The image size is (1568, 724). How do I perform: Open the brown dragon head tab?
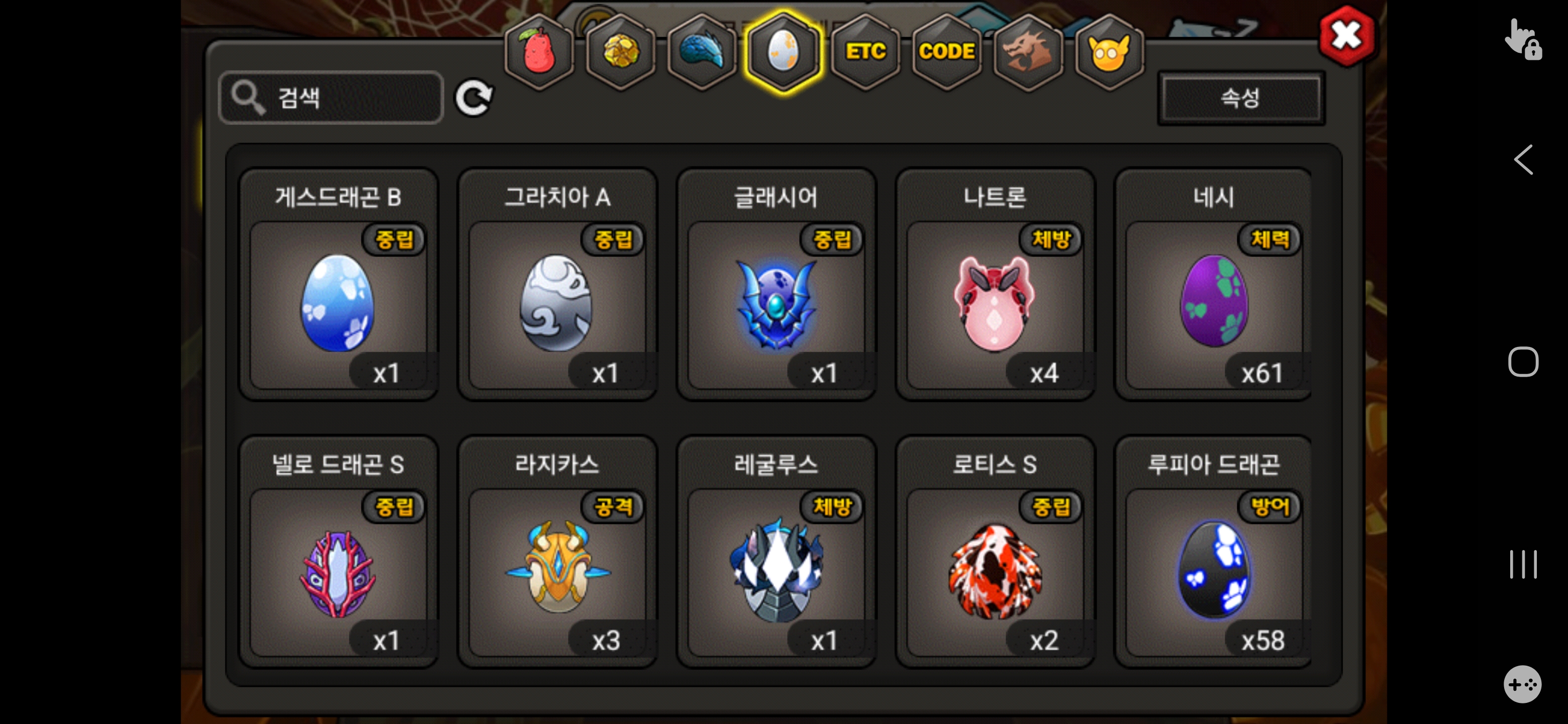point(1028,52)
